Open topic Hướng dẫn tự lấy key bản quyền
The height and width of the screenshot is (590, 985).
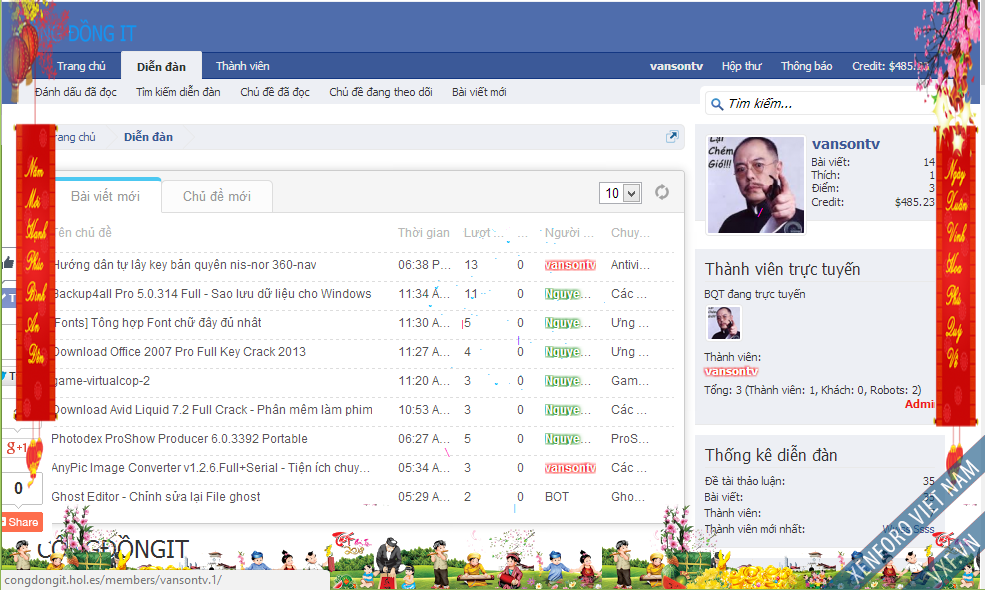184,265
